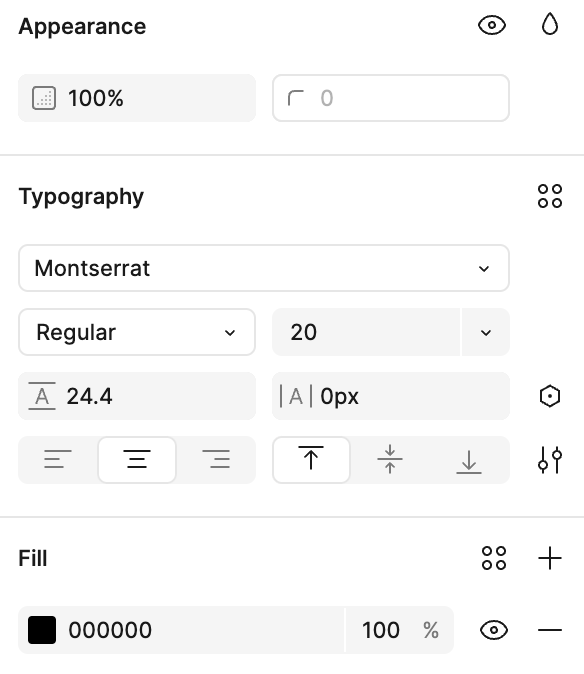This screenshot has height=674, width=584.
Task: Expand font size chevron next to 20
Action: (x=486, y=332)
